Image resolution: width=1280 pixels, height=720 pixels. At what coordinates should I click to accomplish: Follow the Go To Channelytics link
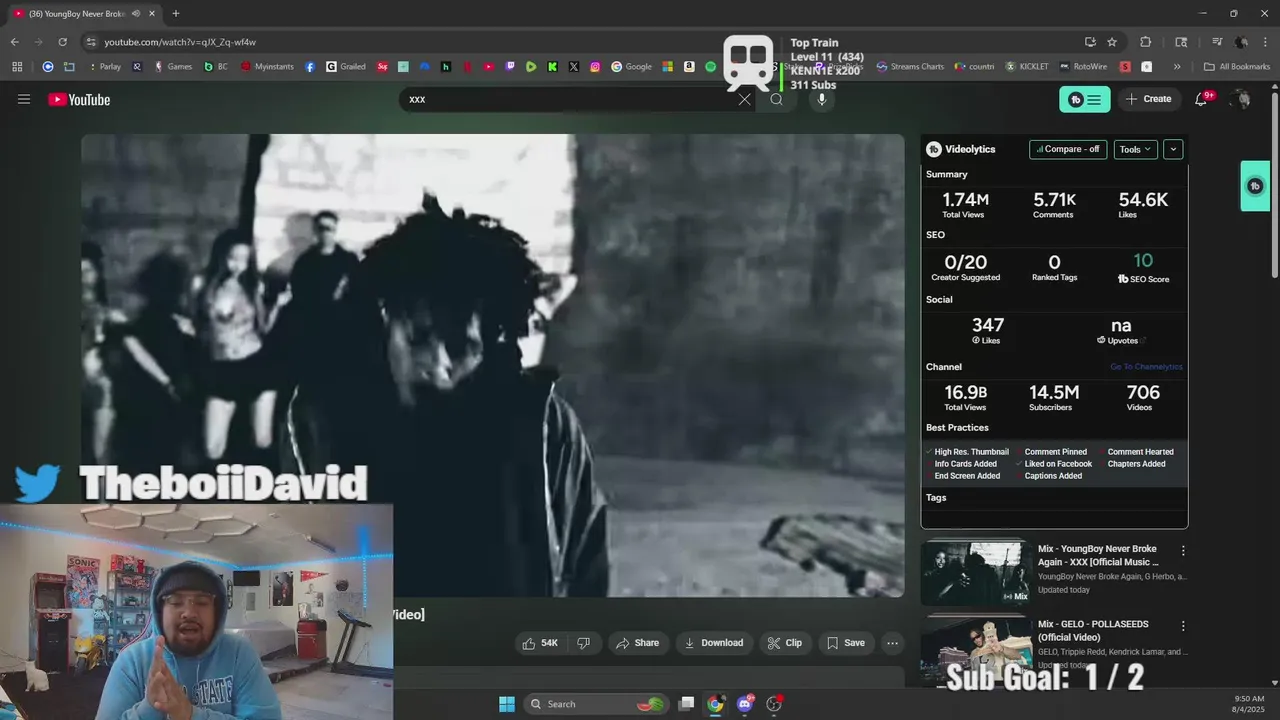[1146, 367]
